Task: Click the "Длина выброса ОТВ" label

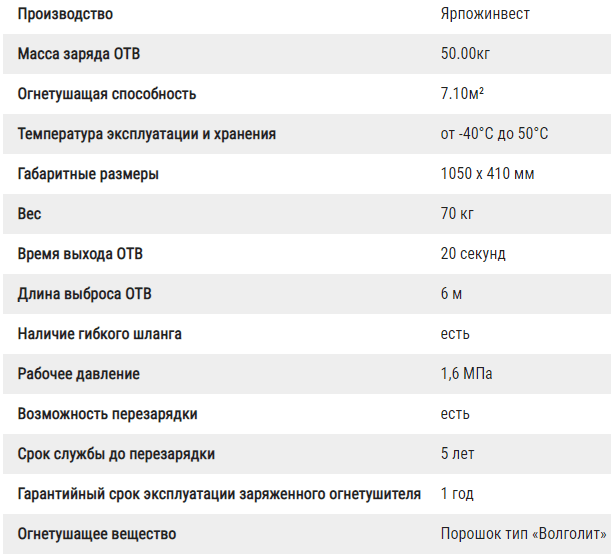Action: [85, 294]
